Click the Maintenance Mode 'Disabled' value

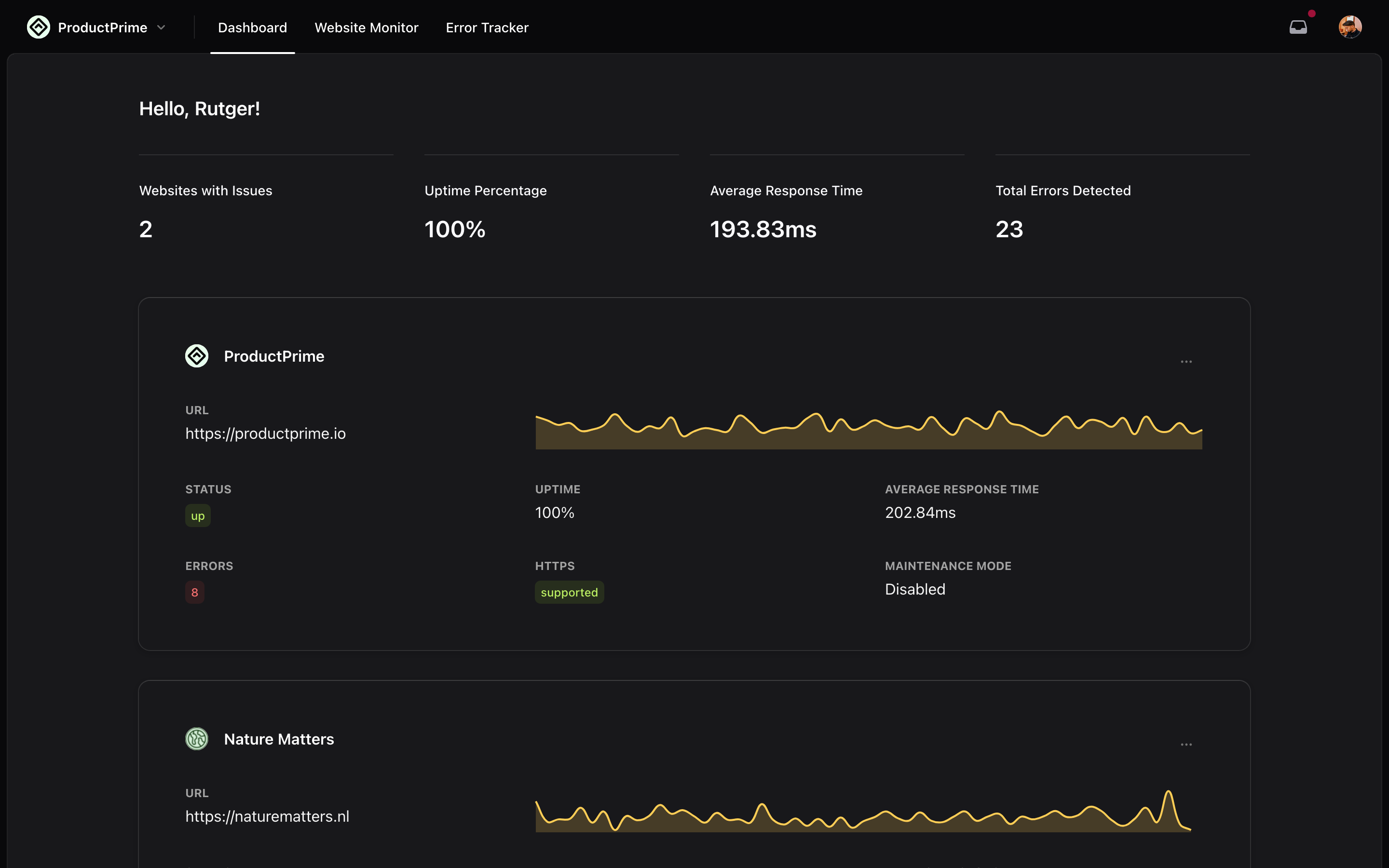coord(915,589)
